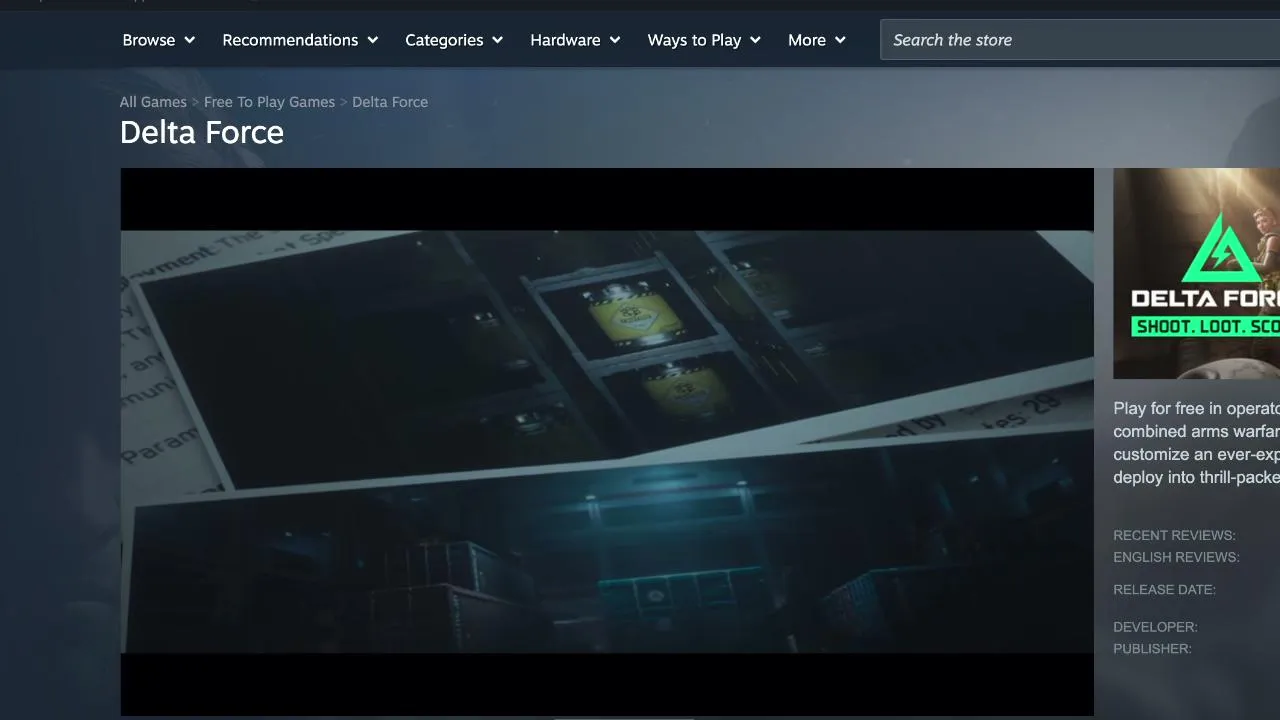Open the Recommendations menu
Image resolution: width=1280 pixels, height=720 pixels.
click(x=300, y=40)
